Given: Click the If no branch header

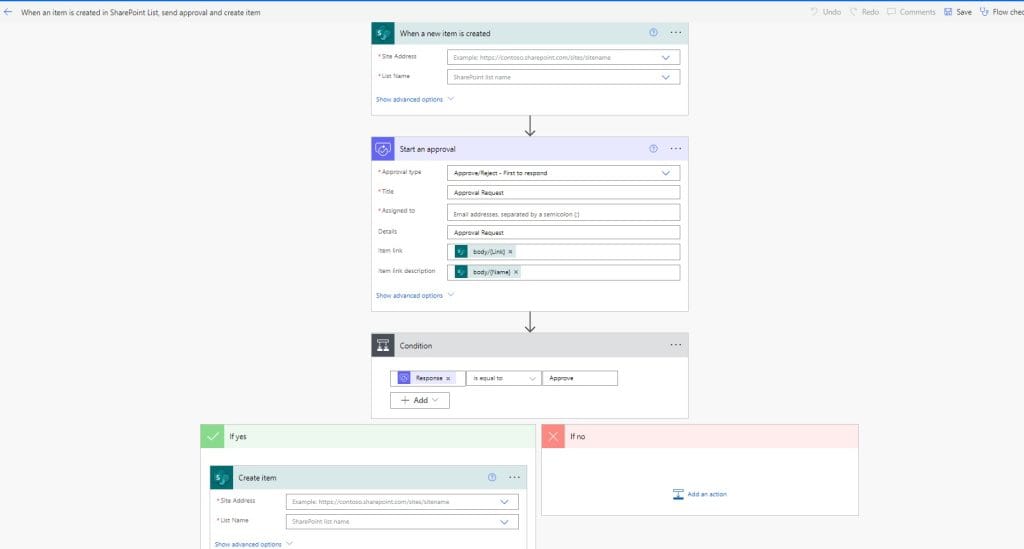Looking at the screenshot, I should [699, 436].
